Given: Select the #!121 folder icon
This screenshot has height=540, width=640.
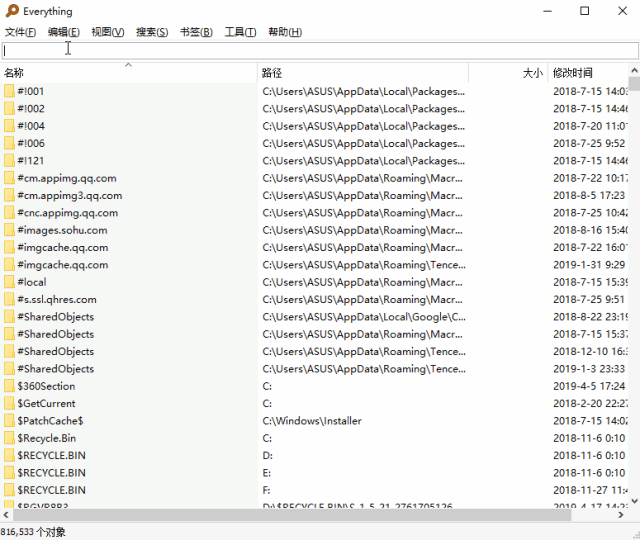Looking at the screenshot, I should (x=9, y=160).
